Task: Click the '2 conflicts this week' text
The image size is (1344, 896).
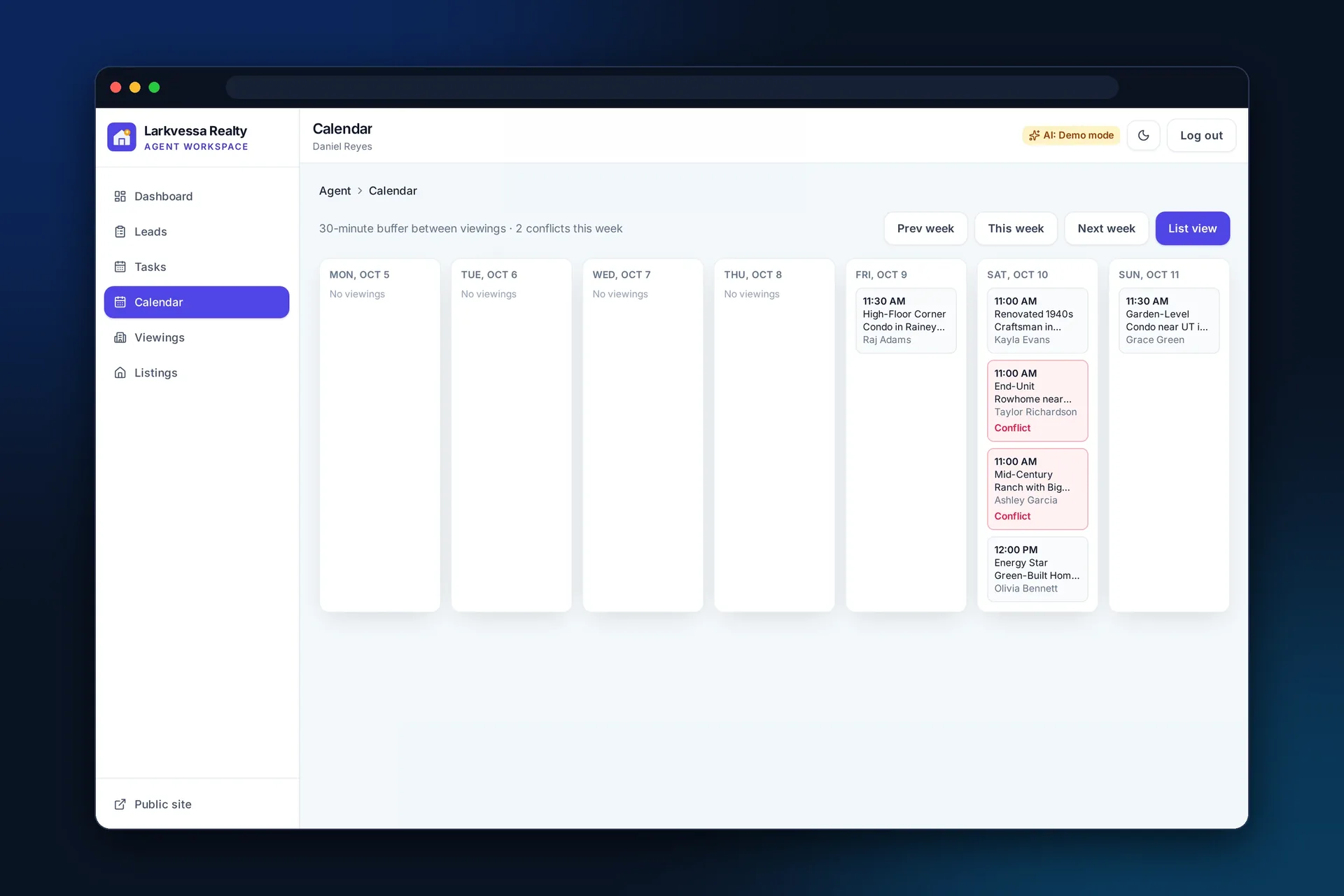Action: coord(569,229)
